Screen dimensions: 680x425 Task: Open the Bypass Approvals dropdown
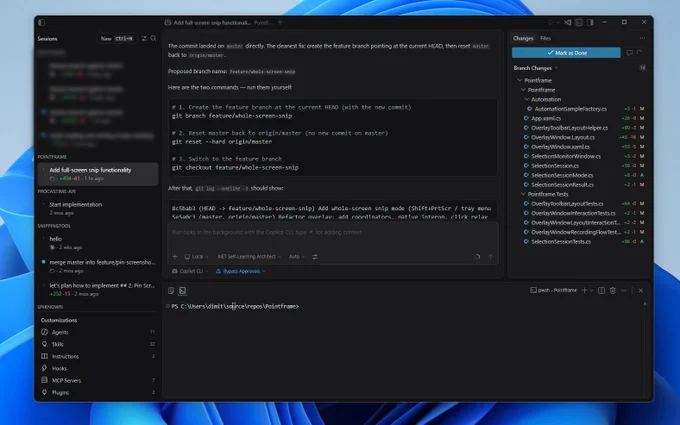pos(241,271)
